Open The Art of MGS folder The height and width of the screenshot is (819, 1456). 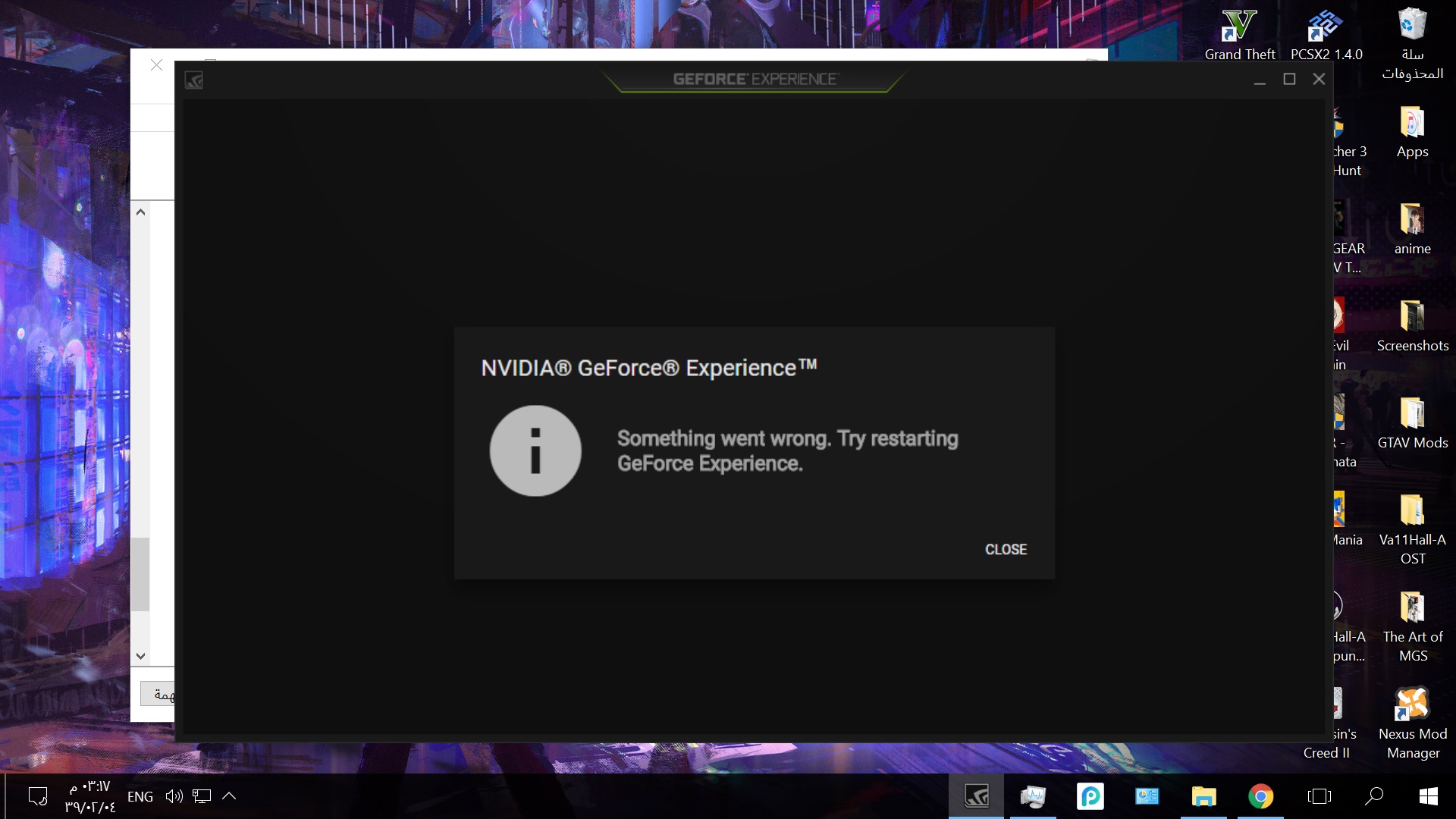tap(1413, 627)
